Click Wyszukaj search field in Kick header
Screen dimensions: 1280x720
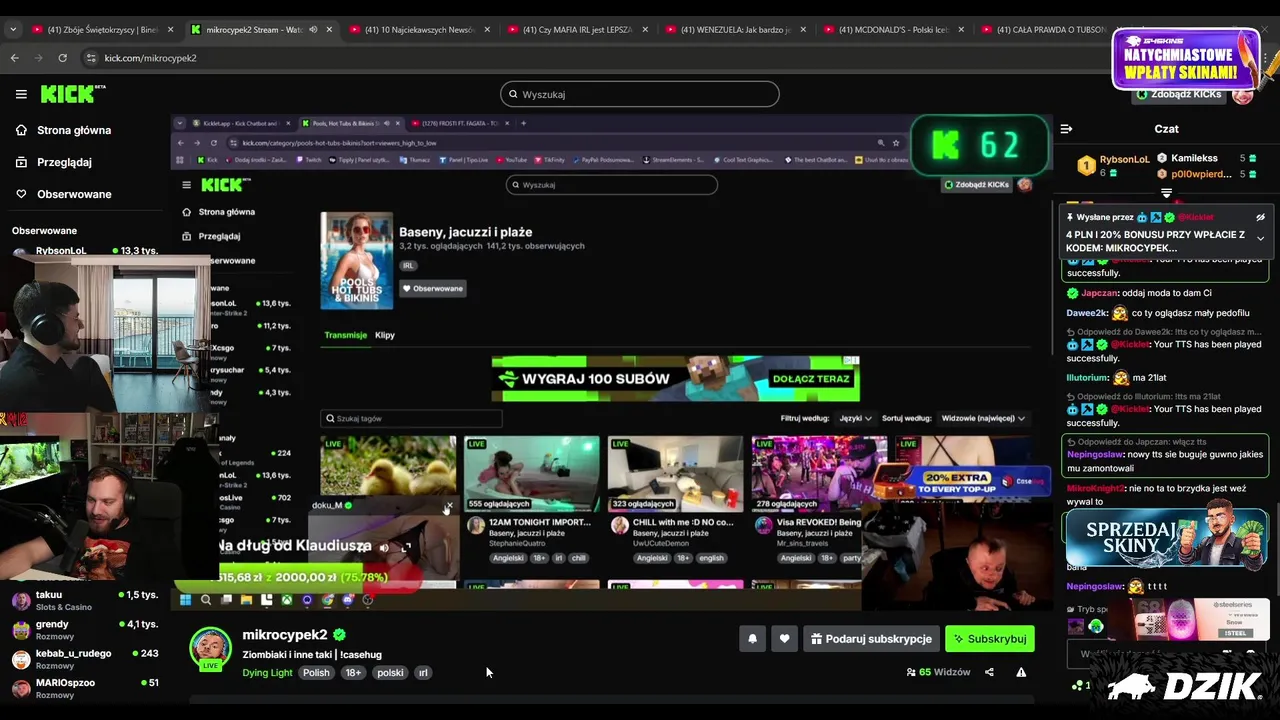(640, 94)
